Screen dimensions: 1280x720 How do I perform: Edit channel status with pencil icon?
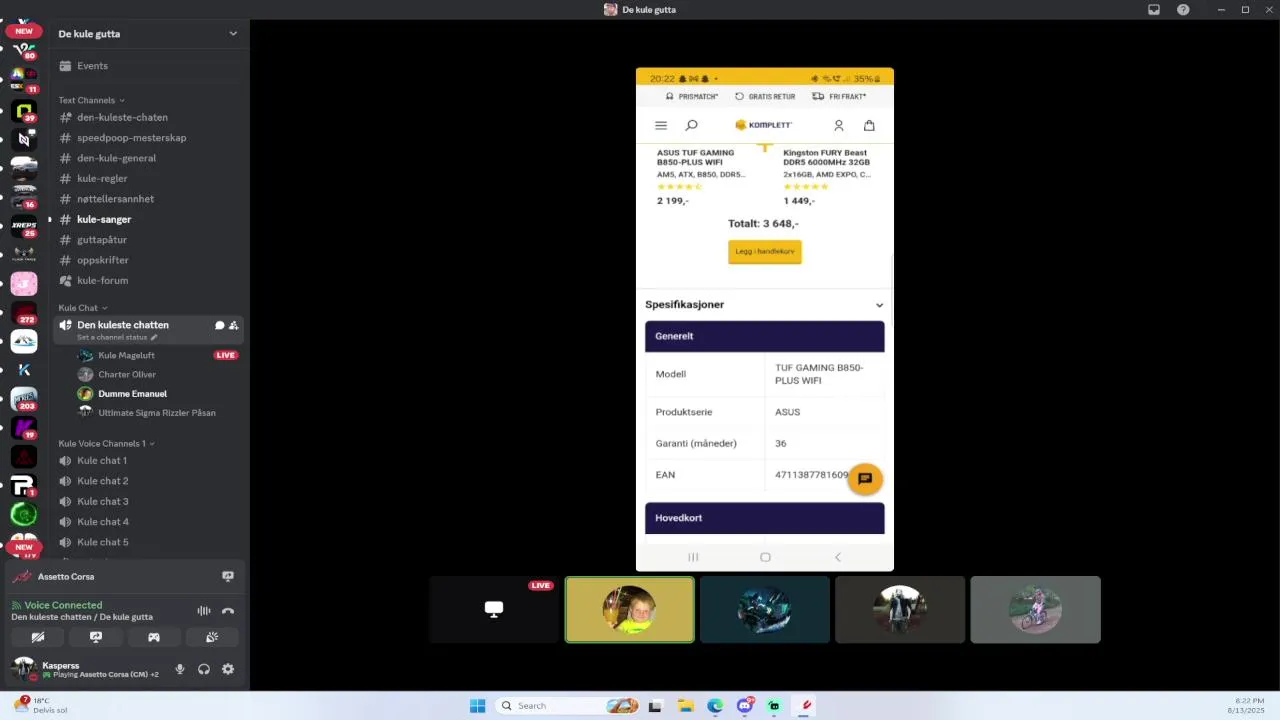coord(154,338)
